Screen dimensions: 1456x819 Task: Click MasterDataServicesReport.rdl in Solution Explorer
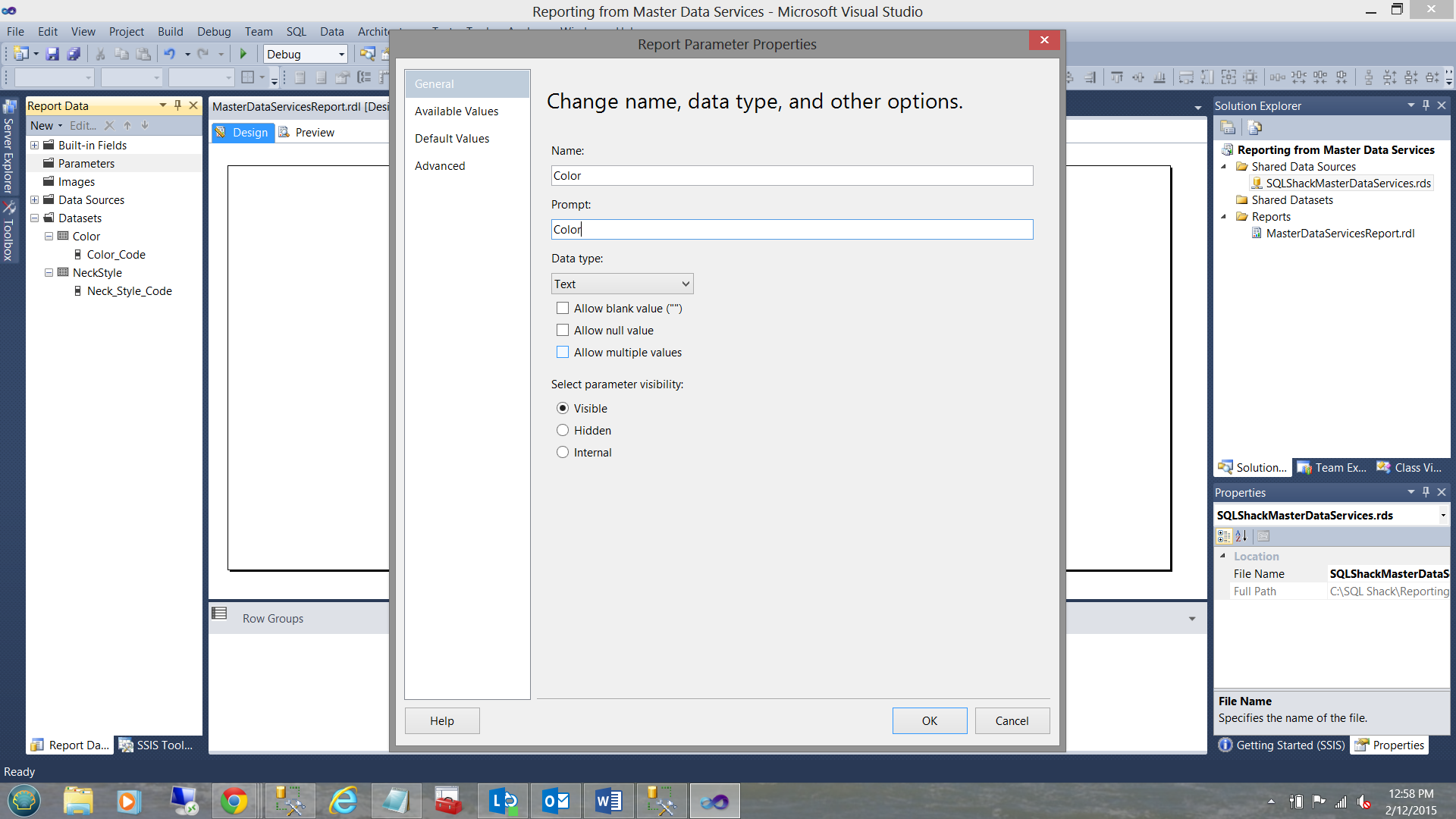[1340, 234]
